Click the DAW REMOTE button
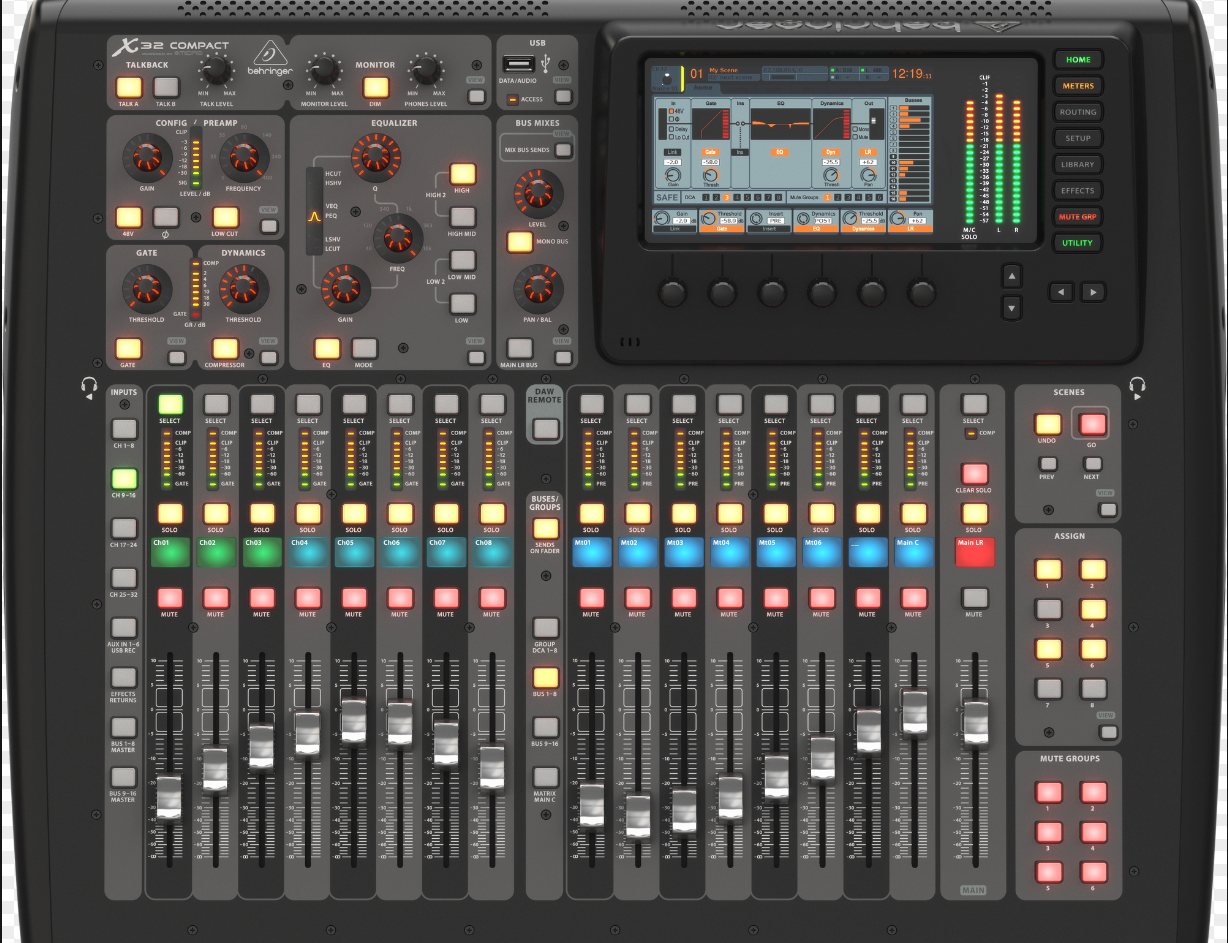 coord(545,429)
